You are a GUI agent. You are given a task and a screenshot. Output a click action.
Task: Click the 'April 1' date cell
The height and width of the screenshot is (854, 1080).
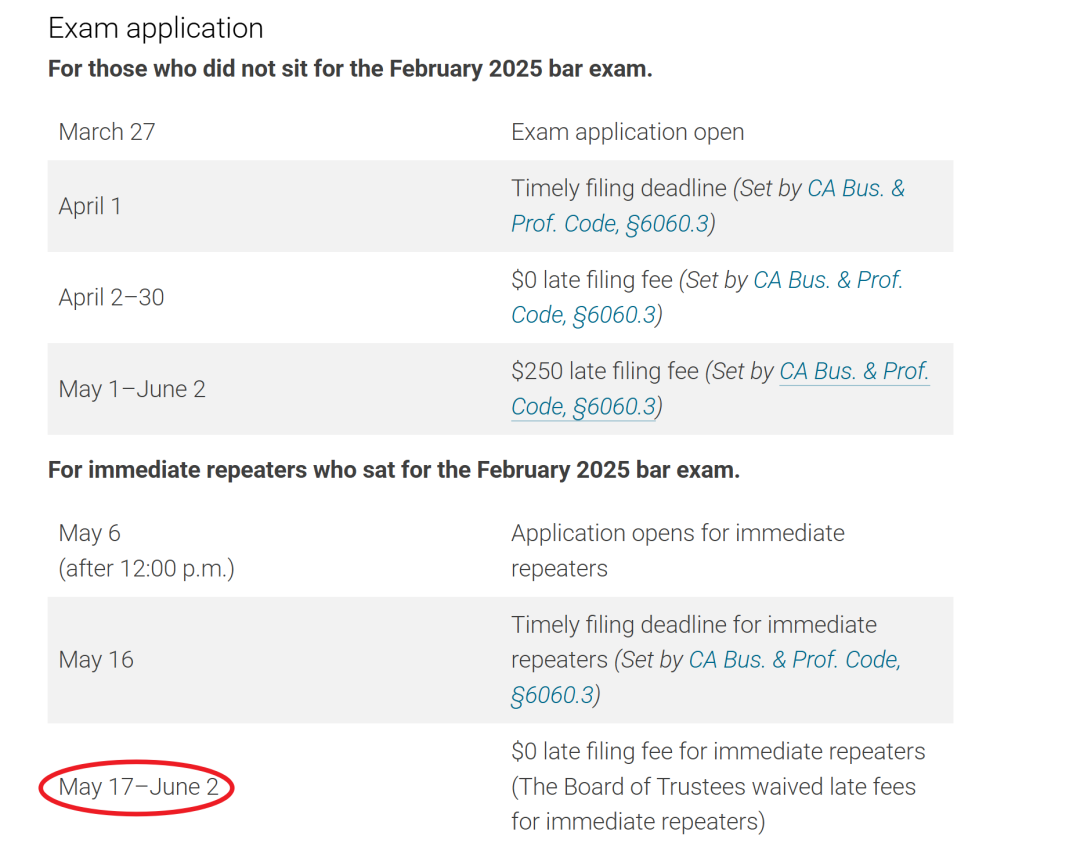(x=90, y=206)
